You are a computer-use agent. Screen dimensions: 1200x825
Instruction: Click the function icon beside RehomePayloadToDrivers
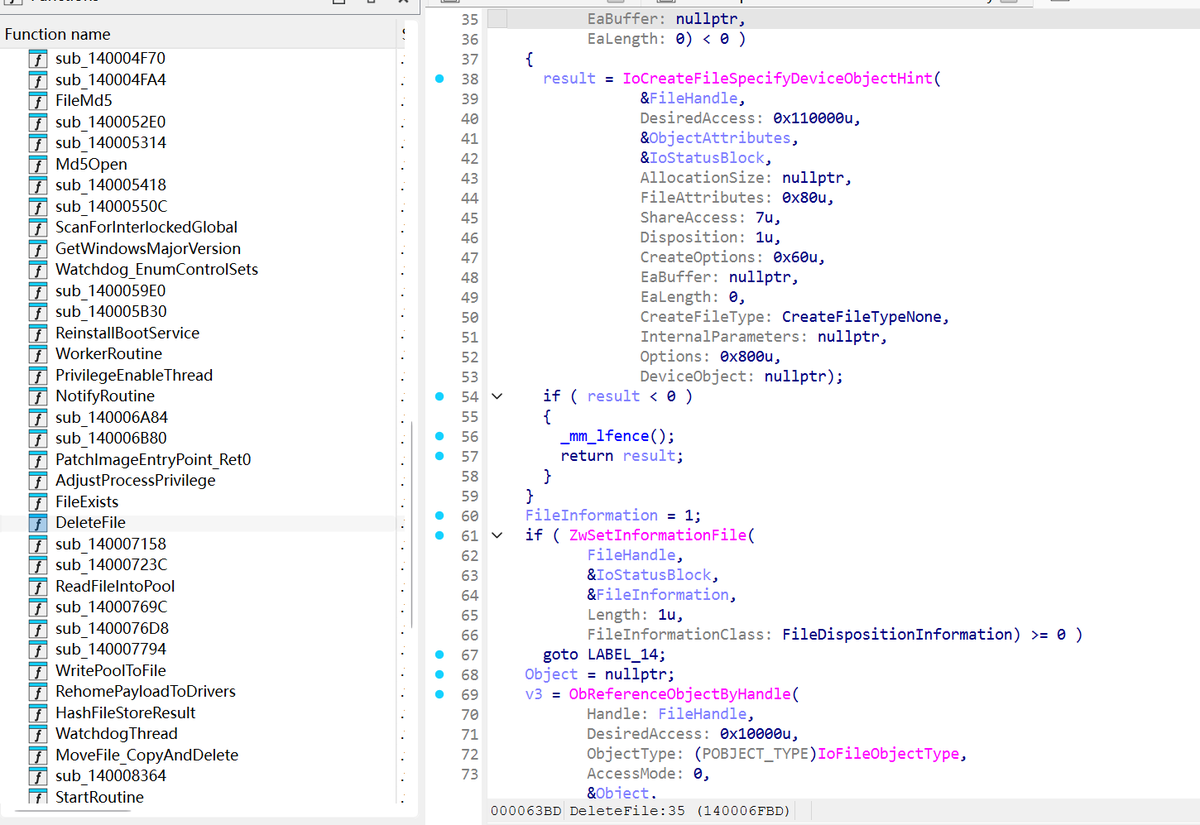[38, 691]
